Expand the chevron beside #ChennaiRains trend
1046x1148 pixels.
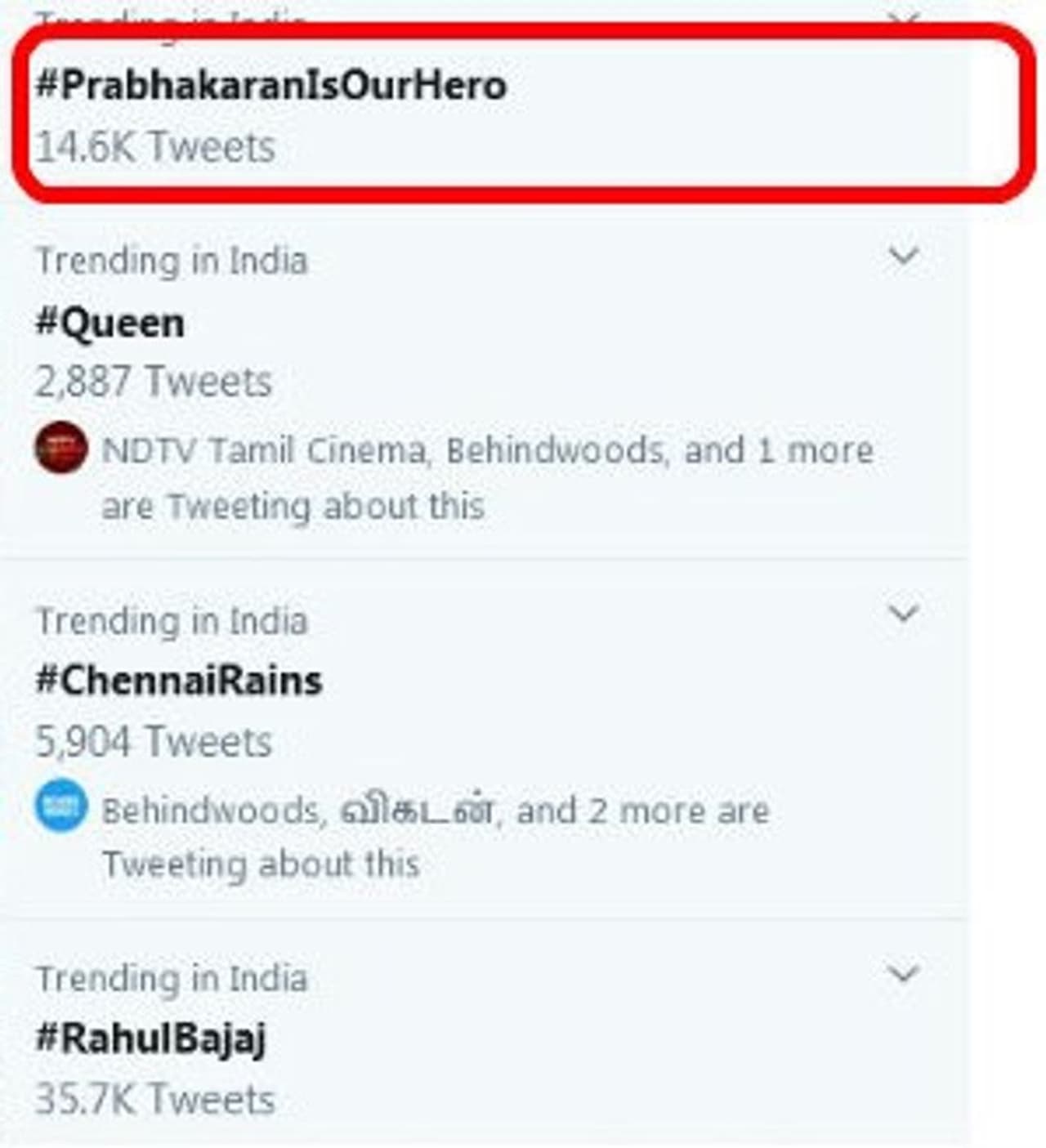pos(904,613)
